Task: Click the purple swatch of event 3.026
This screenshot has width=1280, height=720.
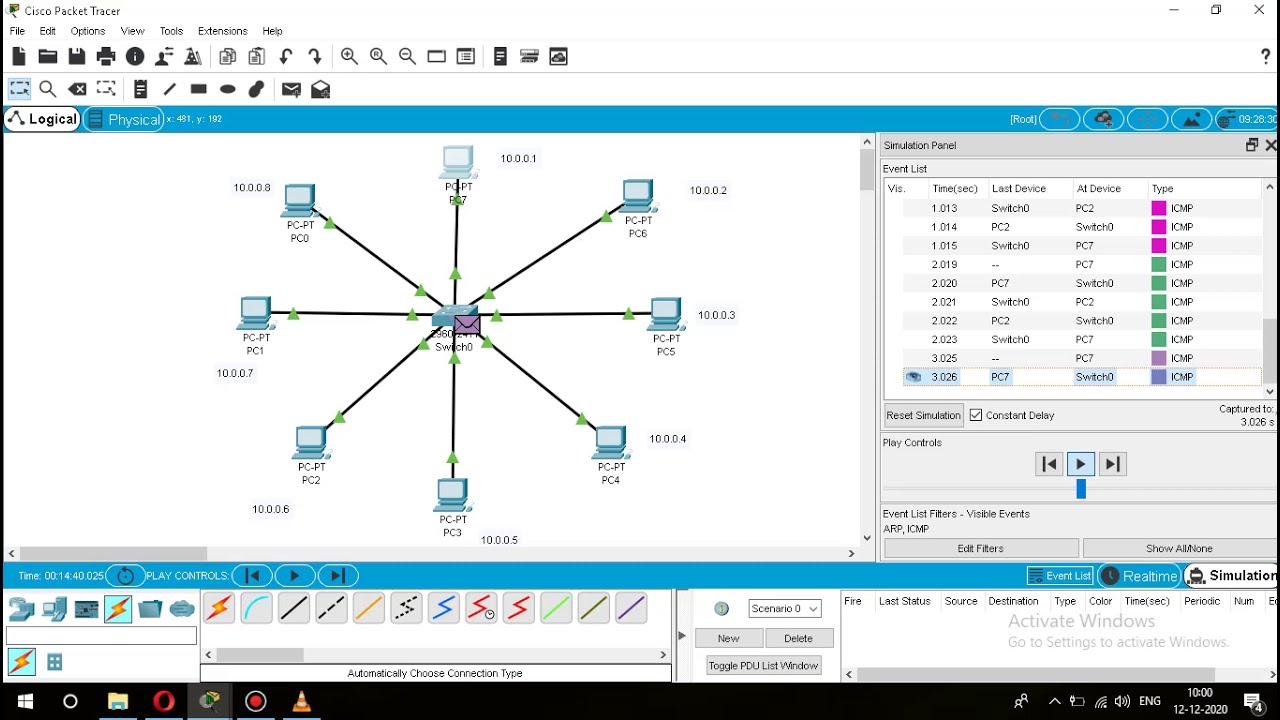Action: click(1159, 377)
